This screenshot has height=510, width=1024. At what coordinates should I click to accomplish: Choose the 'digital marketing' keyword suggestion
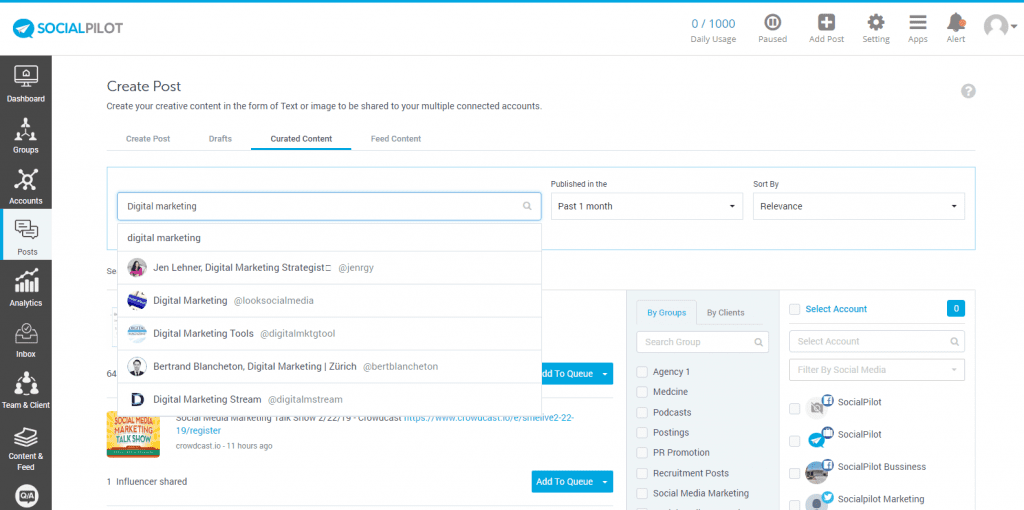(329, 238)
